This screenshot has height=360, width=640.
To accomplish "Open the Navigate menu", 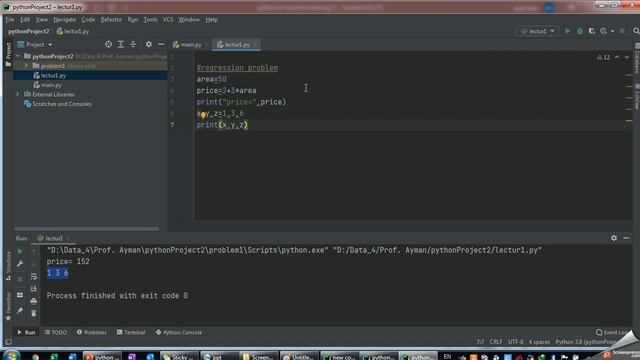I will (x=64, y=20).
